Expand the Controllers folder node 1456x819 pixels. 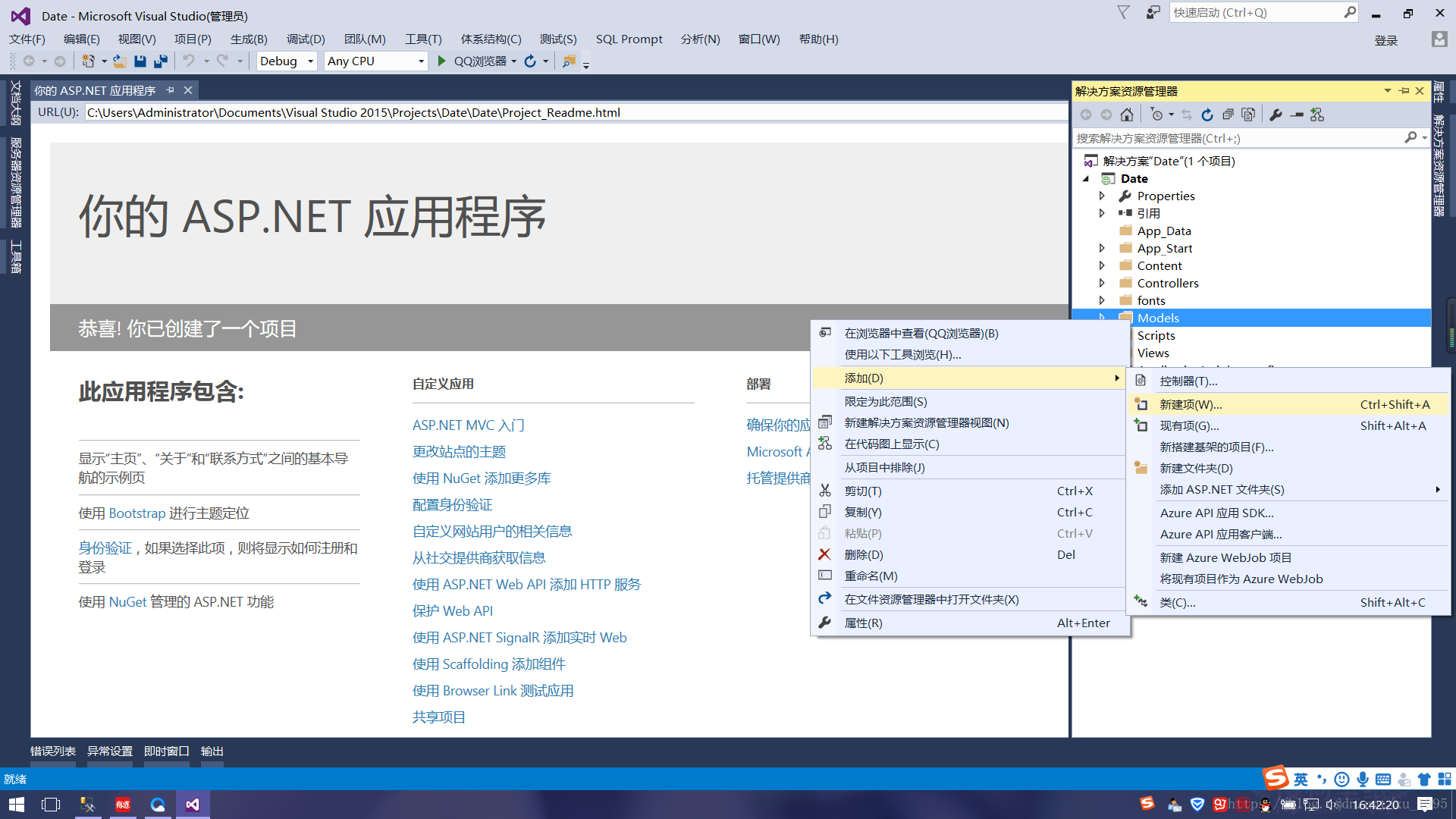(1102, 283)
